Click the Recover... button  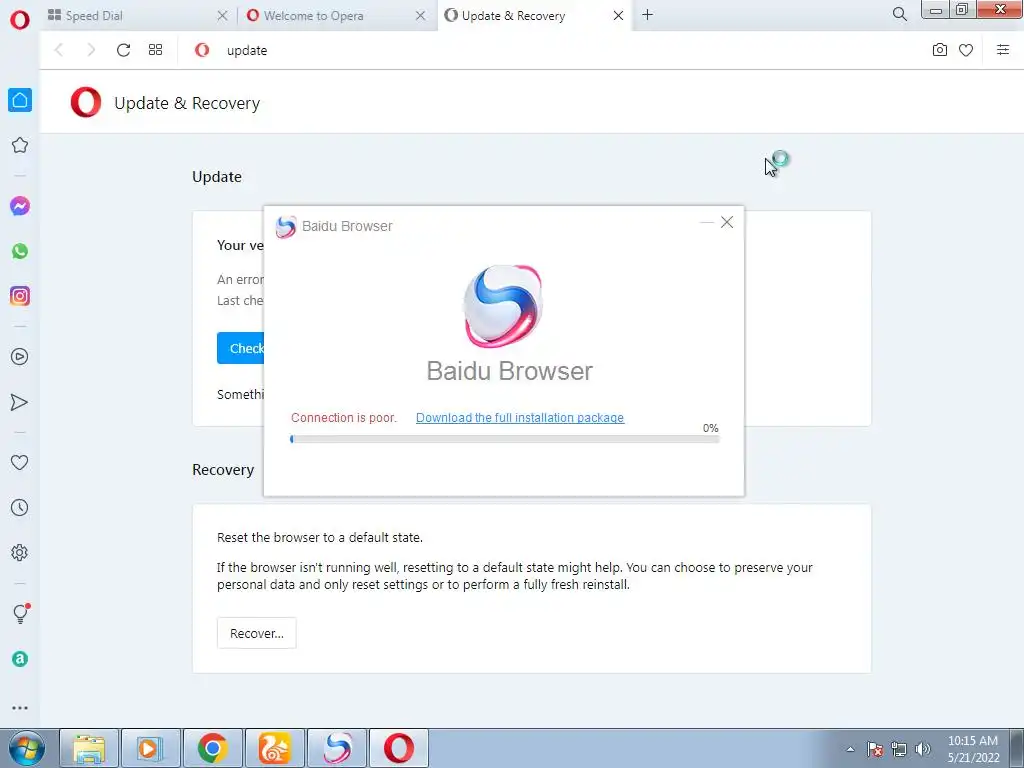(x=257, y=633)
